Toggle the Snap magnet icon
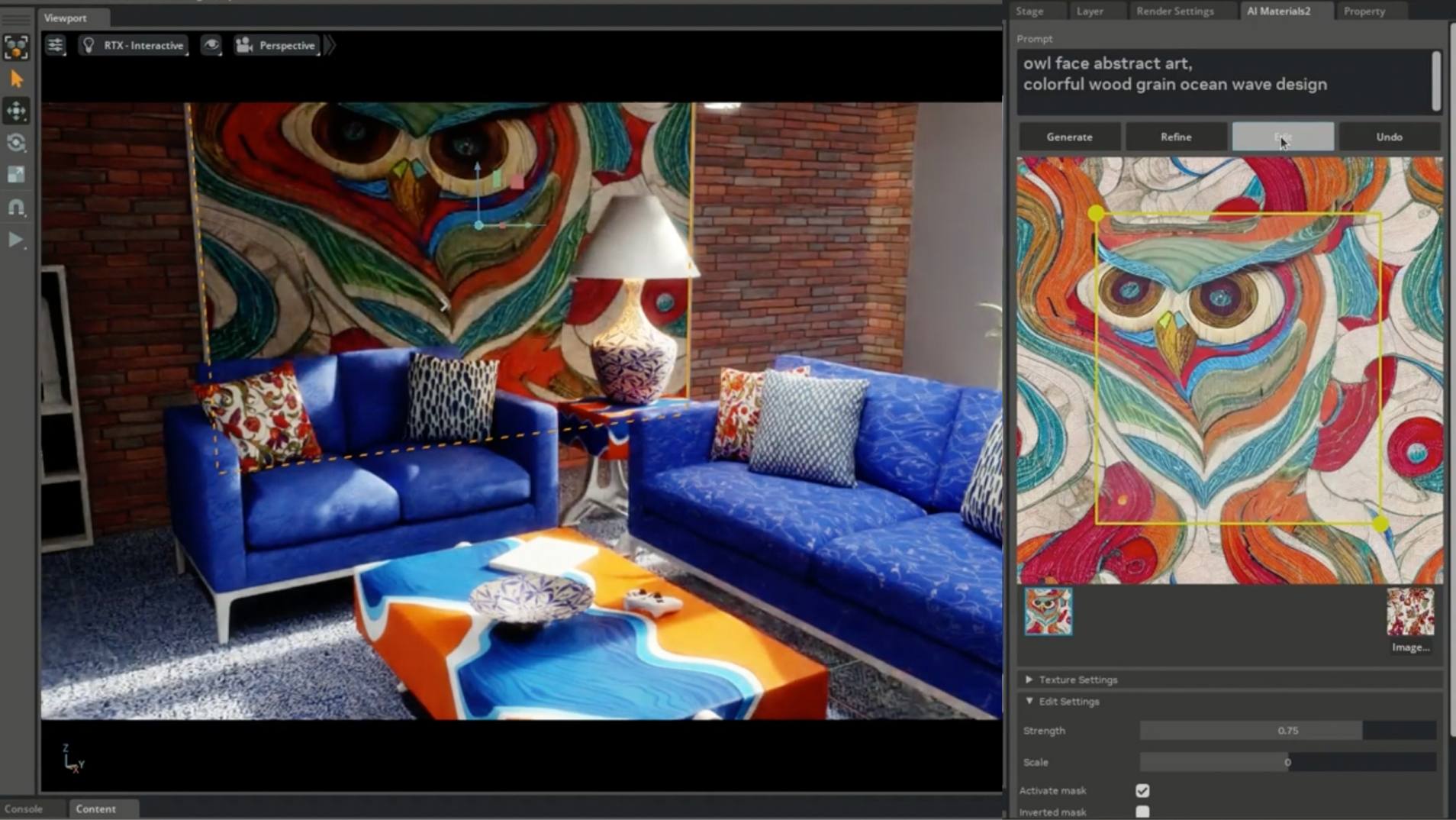 click(x=16, y=207)
